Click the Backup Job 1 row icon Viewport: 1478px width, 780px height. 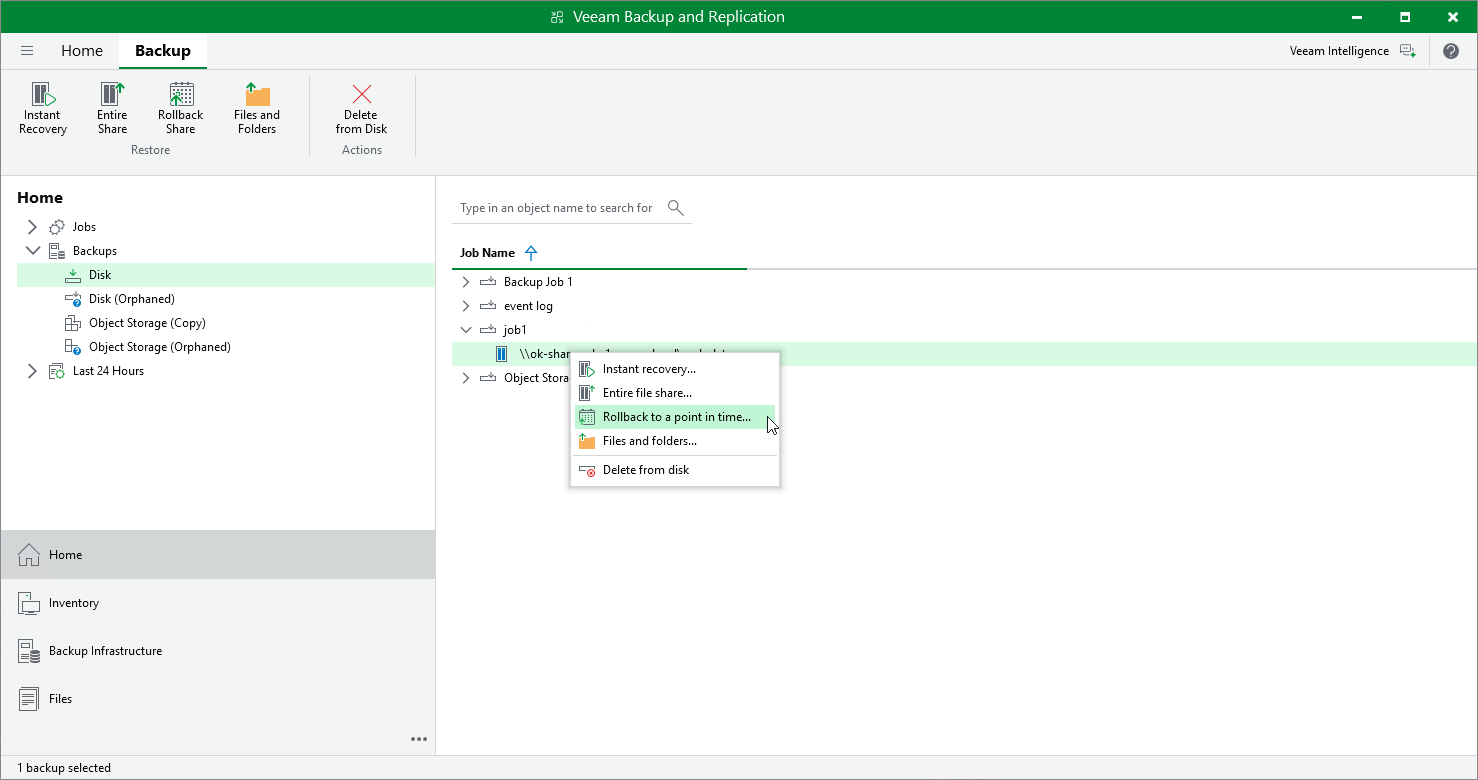pos(488,282)
